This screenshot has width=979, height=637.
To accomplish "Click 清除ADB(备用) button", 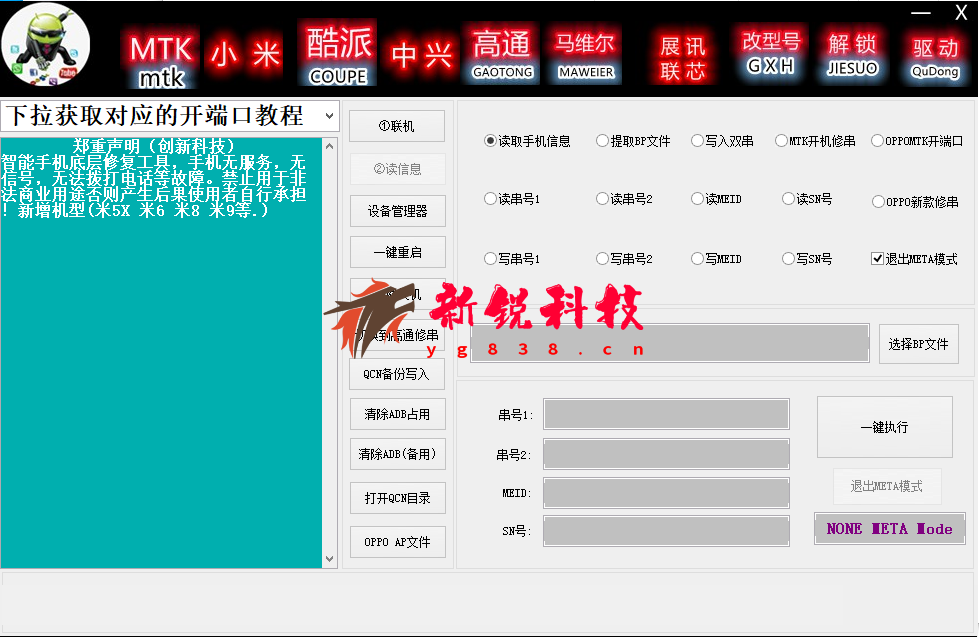I will [x=397, y=454].
